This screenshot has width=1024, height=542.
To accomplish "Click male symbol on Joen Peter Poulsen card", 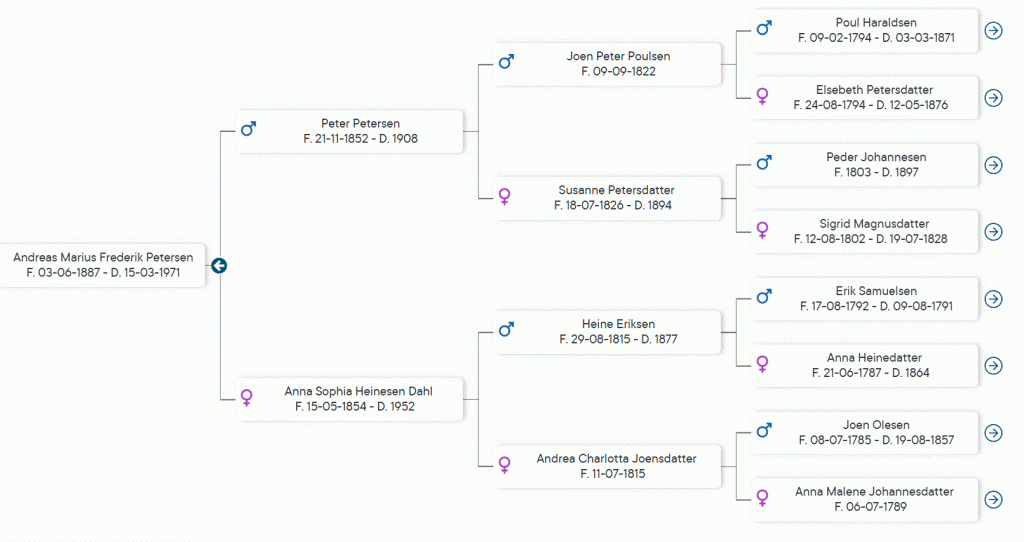I will pyautogui.click(x=506, y=62).
